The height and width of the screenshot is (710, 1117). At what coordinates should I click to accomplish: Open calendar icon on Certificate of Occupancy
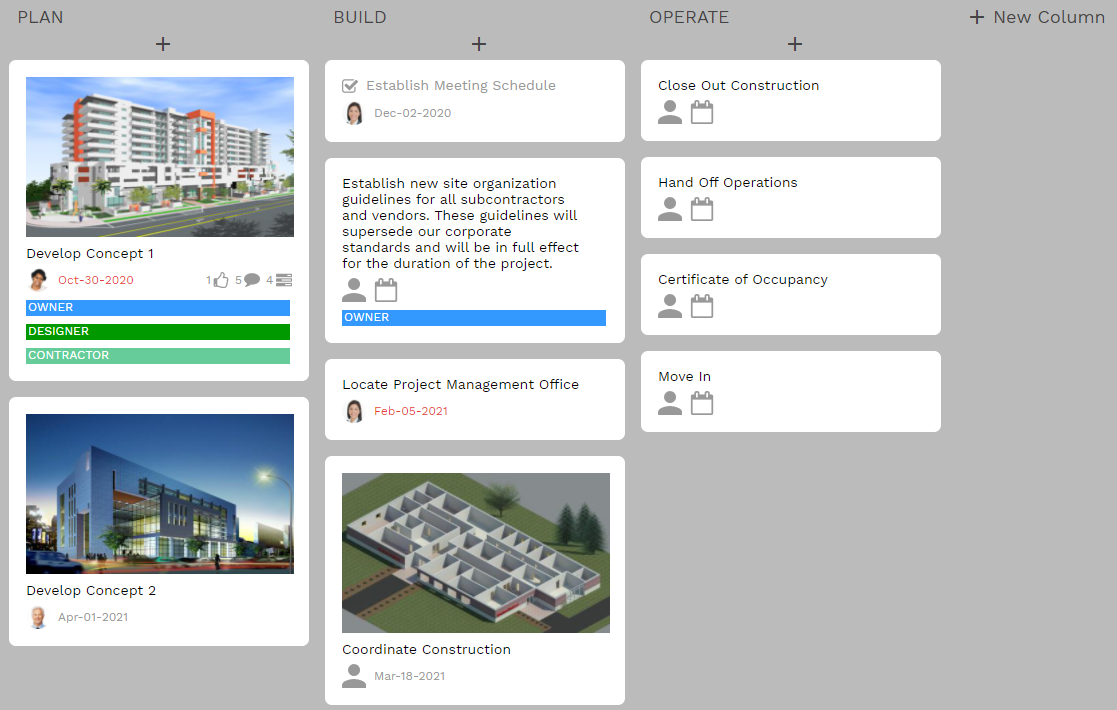[x=701, y=306]
